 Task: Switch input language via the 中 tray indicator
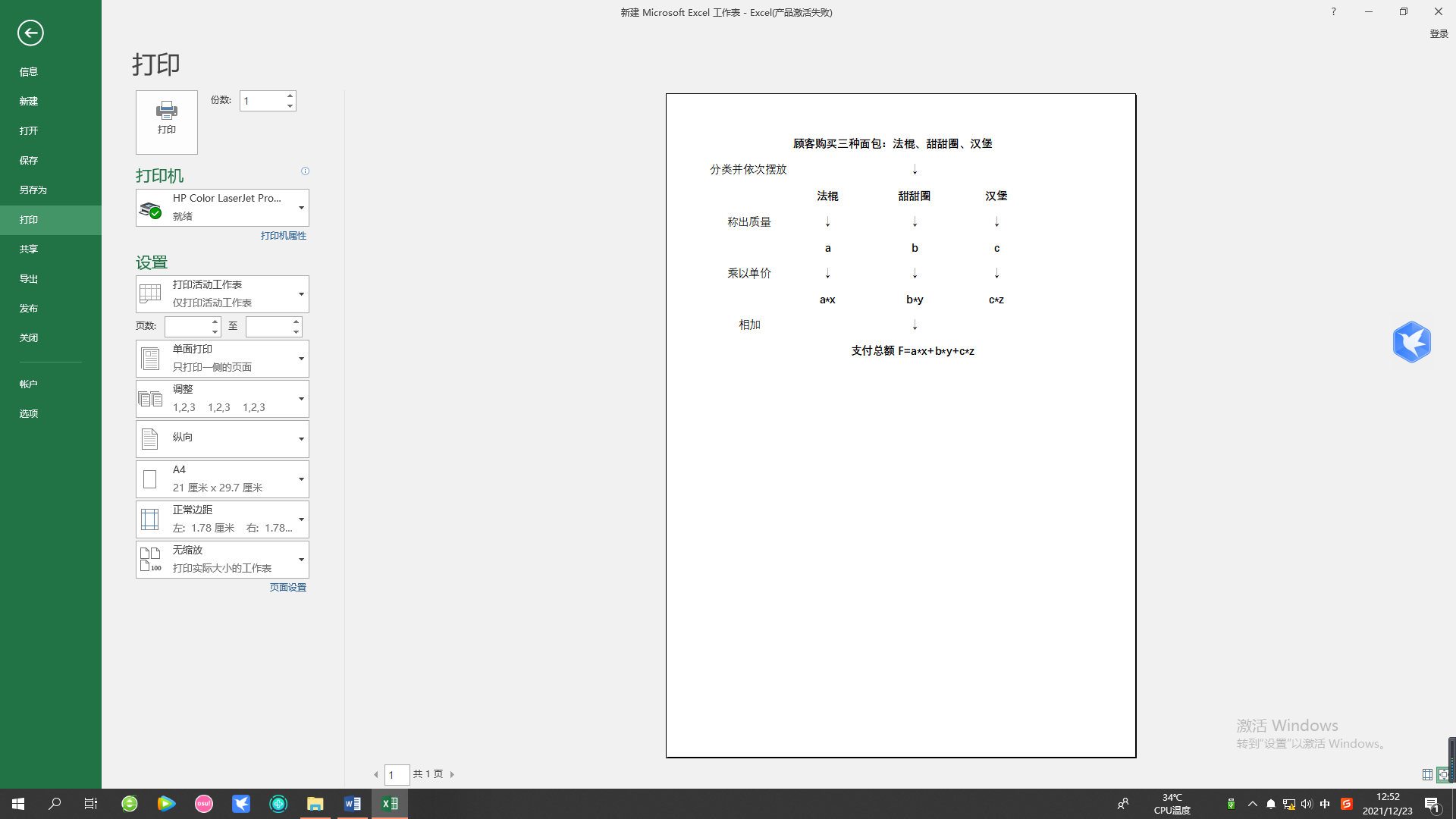(1325, 803)
